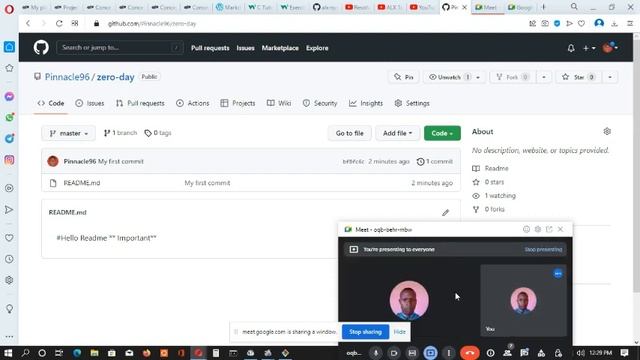
Task: Open the Meet popup in a new window icon
Action: tap(549, 229)
